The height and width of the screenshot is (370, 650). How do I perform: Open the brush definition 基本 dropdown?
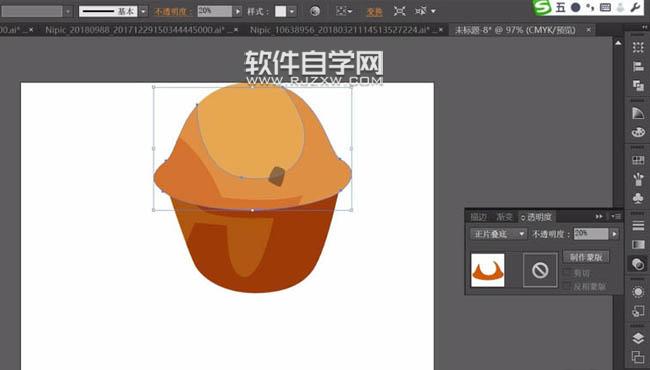(x=143, y=12)
